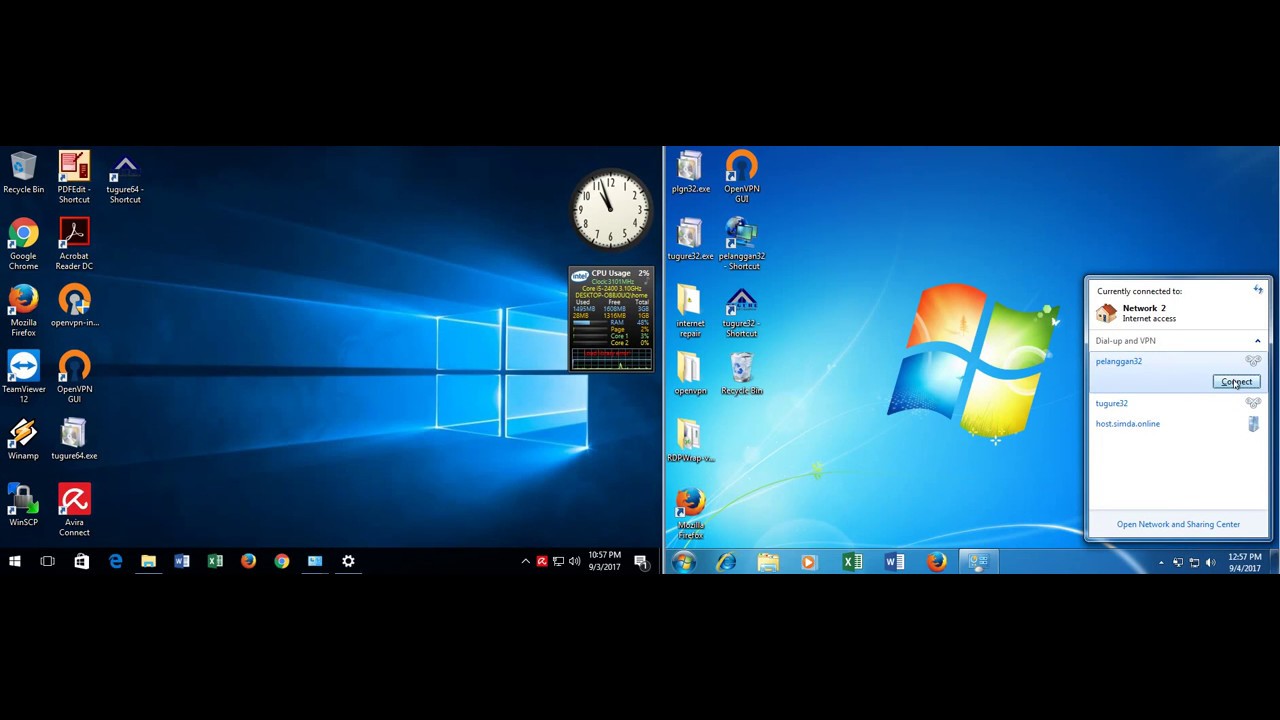This screenshot has width=1280, height=720.
Task: Launch OpenVPN GUI on Windows 10 desktop
Action: pos(74,377)
